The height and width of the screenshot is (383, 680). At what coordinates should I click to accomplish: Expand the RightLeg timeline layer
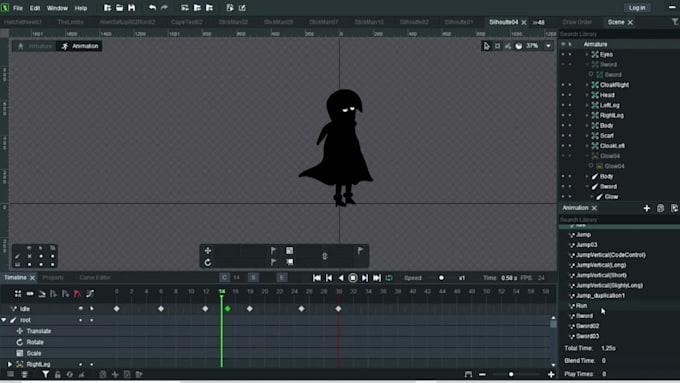(x=9, y=364)
